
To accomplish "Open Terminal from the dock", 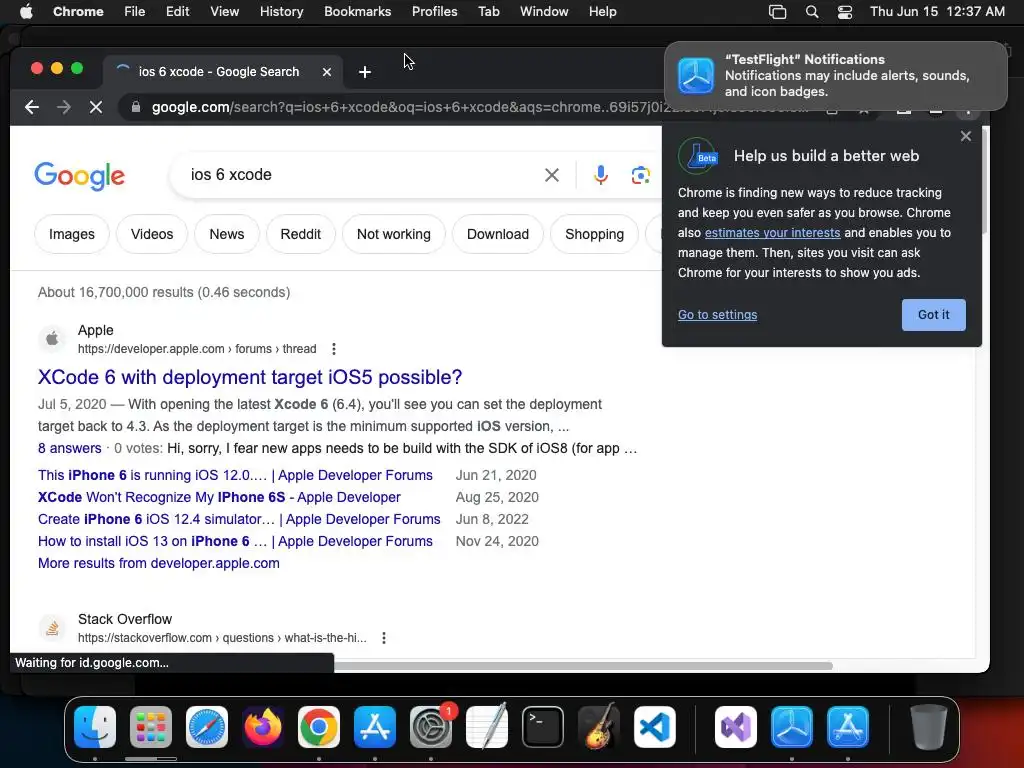I will [x=543, y=727].
